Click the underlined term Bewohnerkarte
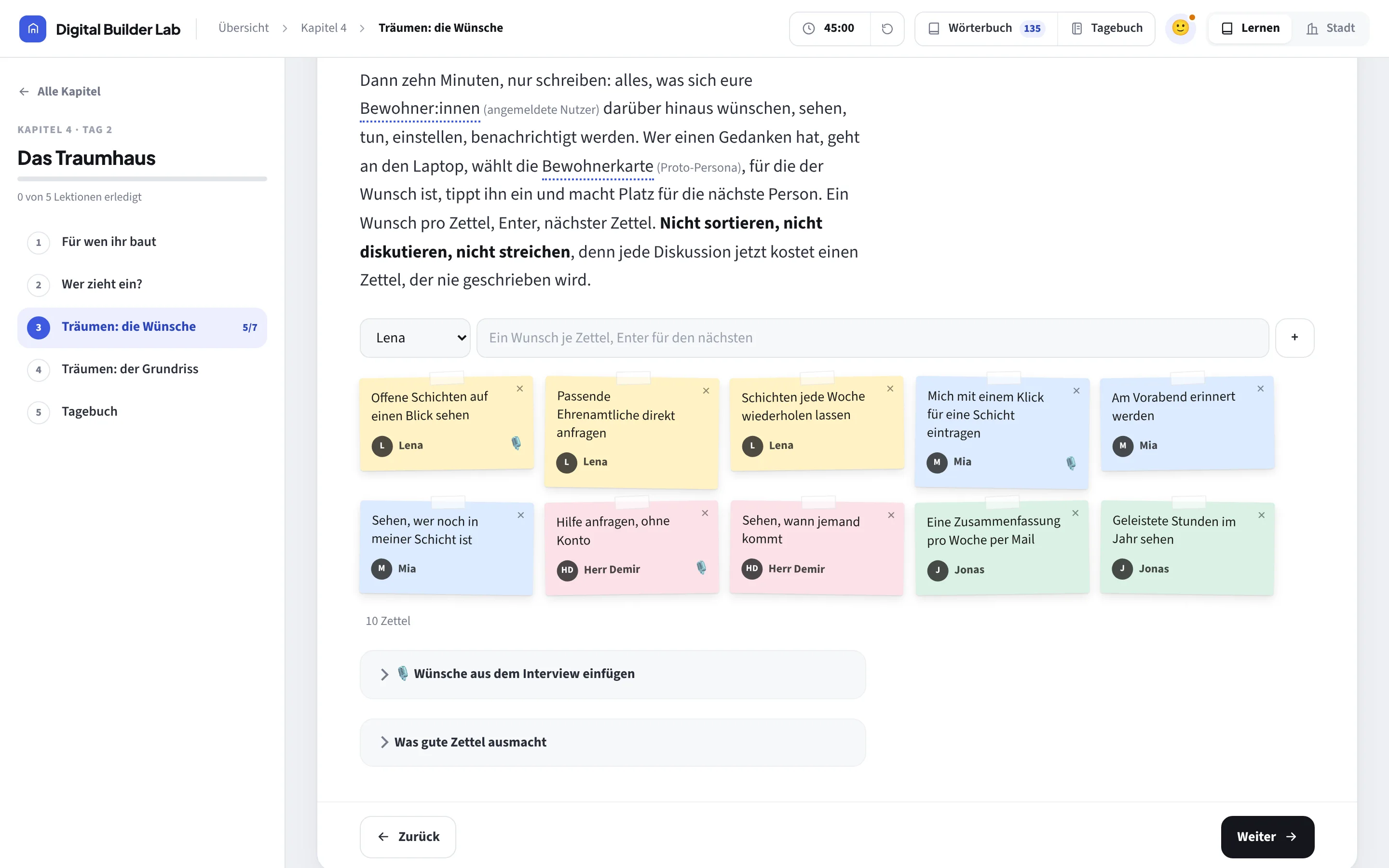Screen dimensions: 1389x868 pyautogui.click(x=598, y=166)
